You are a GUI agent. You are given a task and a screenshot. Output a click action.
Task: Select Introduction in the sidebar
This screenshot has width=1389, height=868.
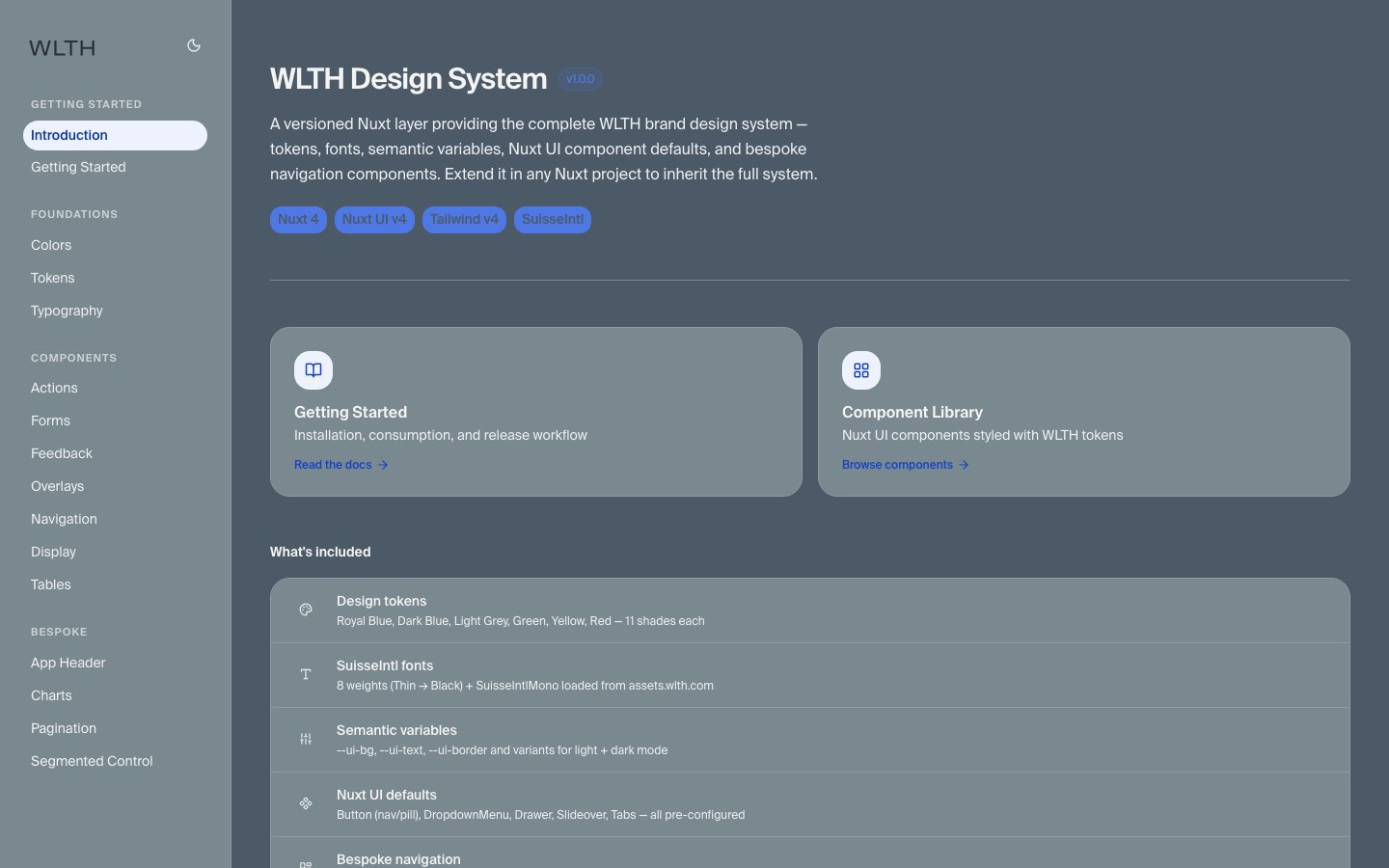pos(115,135)
